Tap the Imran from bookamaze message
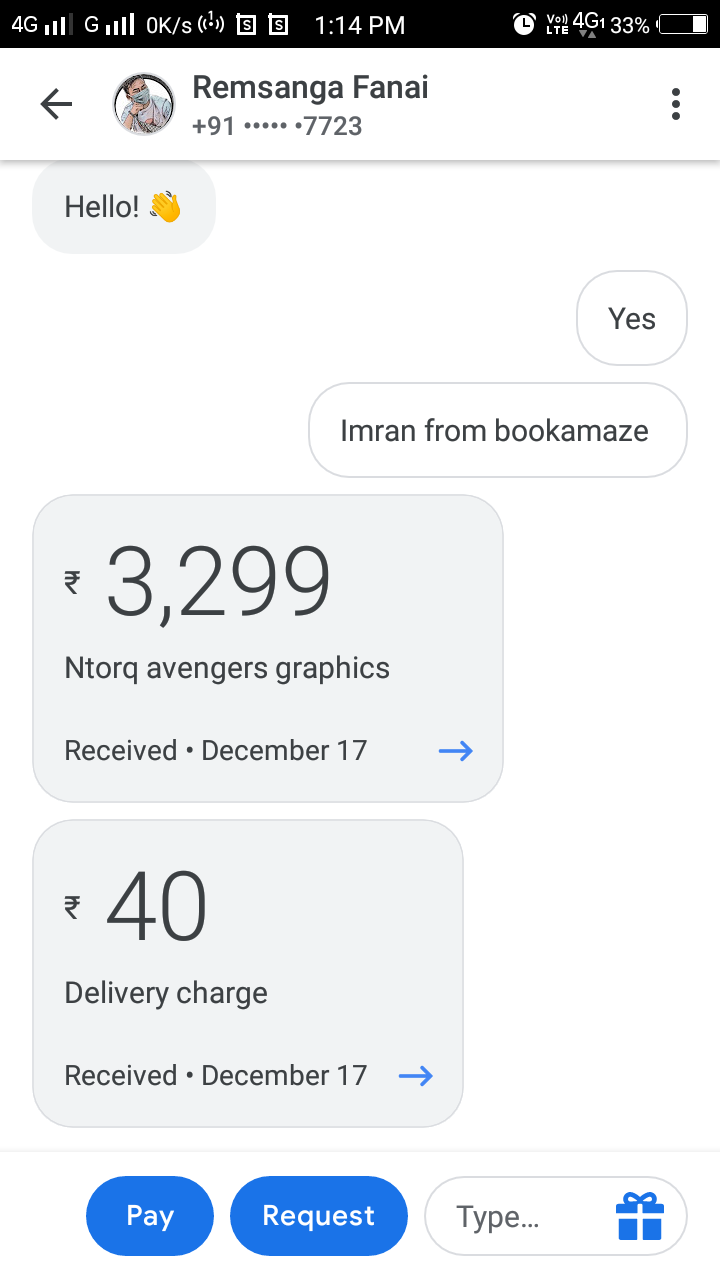The width and height of the screenshot is (720, 1280). (x=497, y=431)
